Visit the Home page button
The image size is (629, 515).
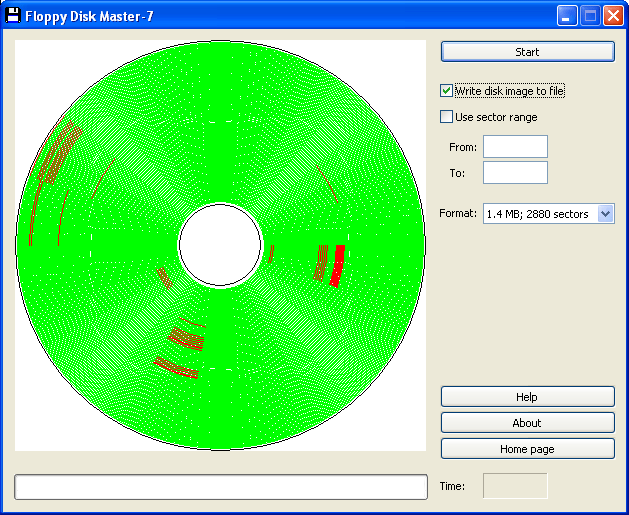[x=528, y=448]
